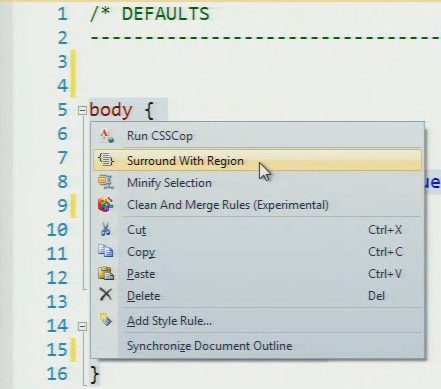
Task: Click the Add Style Rule icon
Action: tap(106, 319)
